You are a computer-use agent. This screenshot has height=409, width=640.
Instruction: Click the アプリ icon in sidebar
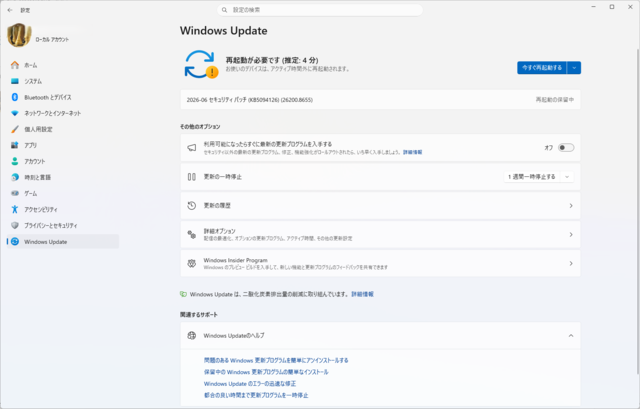click(x=15, y=145)
